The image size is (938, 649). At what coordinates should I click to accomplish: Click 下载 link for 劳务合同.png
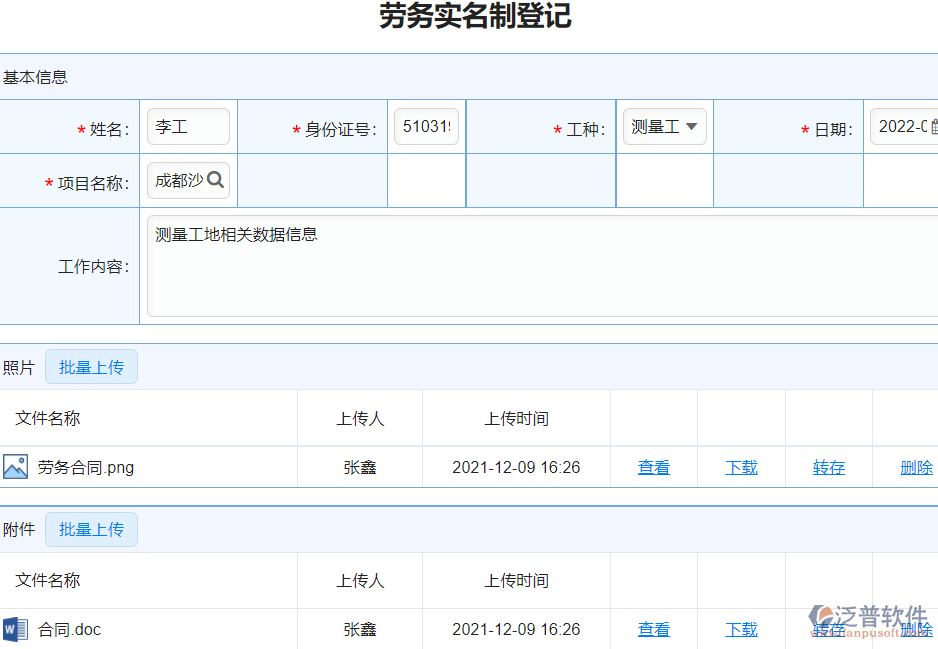coord(741,467)
